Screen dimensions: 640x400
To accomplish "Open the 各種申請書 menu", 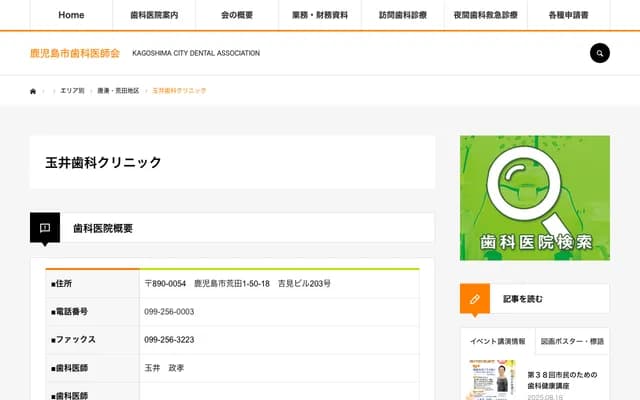I will coord(569,15).
